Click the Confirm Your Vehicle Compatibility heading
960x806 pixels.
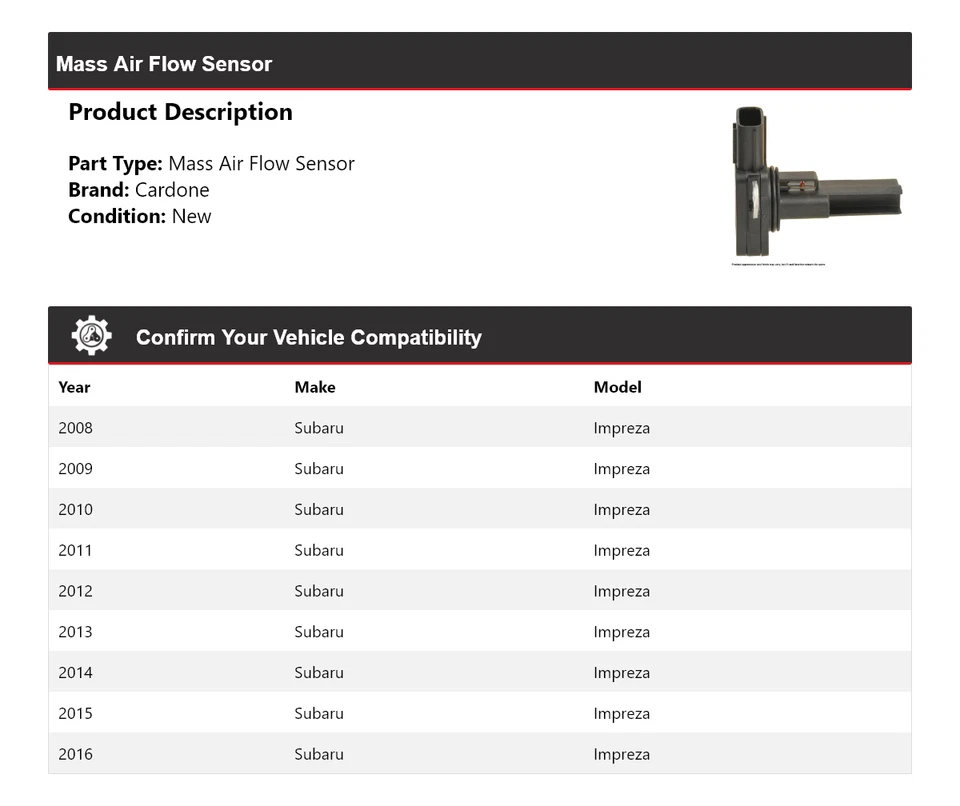pyautogui.click(x=308, y=337)
